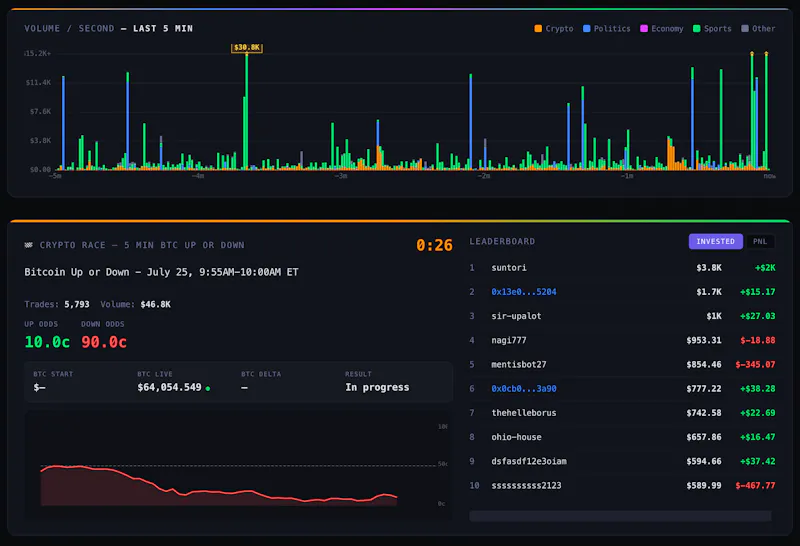The width and height of the screenshot is (800, 546).
Task: Switch leaderboard to INVESTED view
Action: click(715, 241)
